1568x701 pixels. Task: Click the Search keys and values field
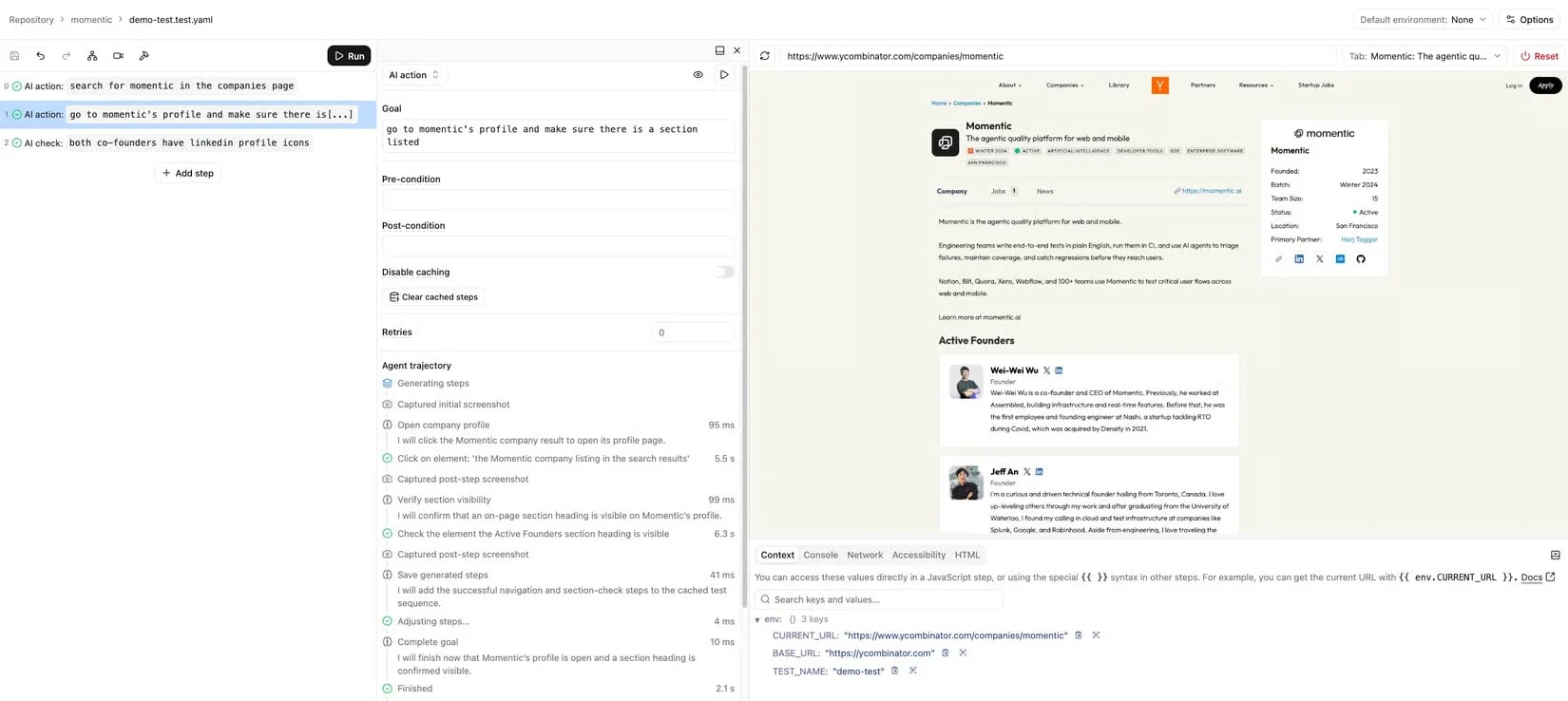point(879,600)
